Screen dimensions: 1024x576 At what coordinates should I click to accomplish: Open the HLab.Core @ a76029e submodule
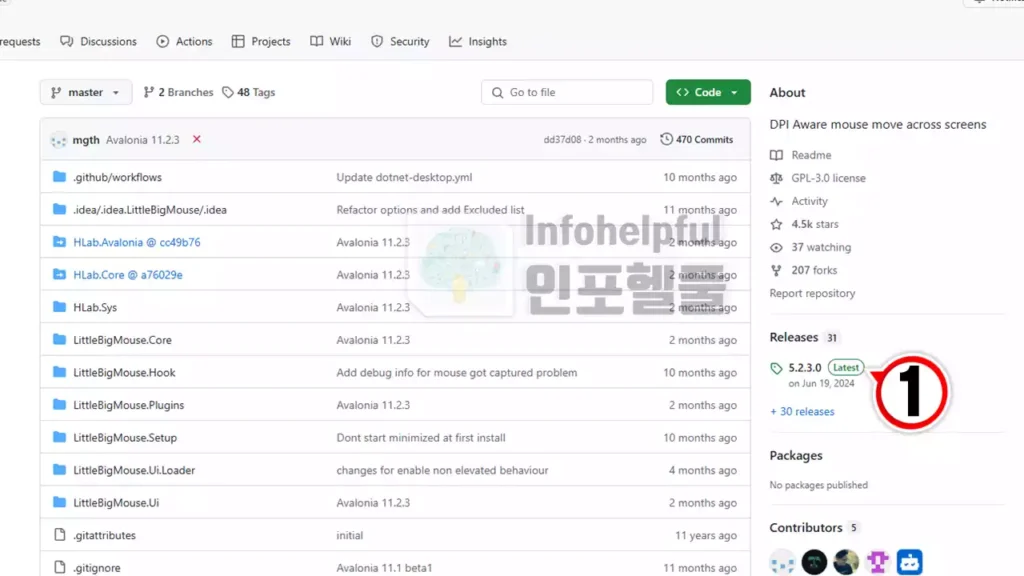pyautogui.click(x=128, y=275)
